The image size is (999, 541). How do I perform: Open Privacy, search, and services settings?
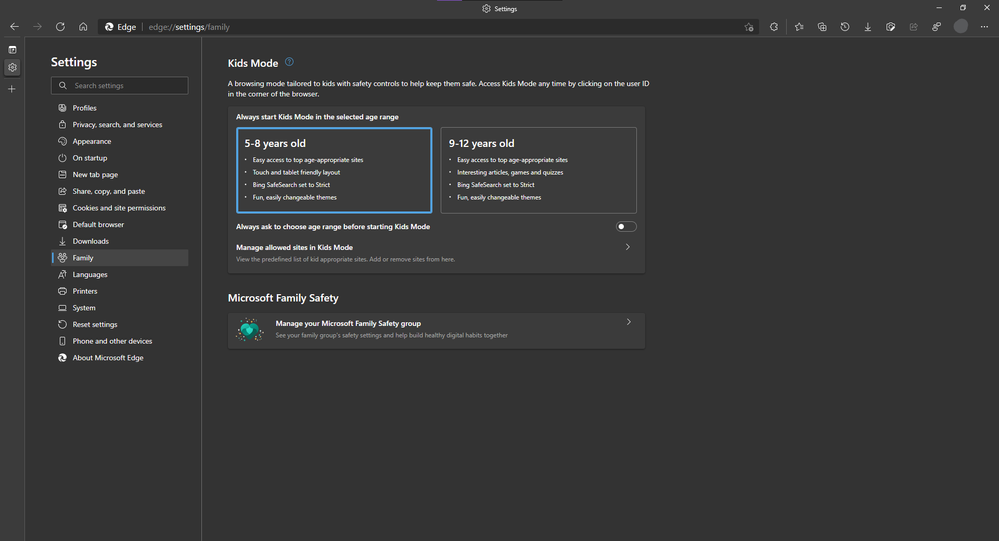tap(120, 124)
